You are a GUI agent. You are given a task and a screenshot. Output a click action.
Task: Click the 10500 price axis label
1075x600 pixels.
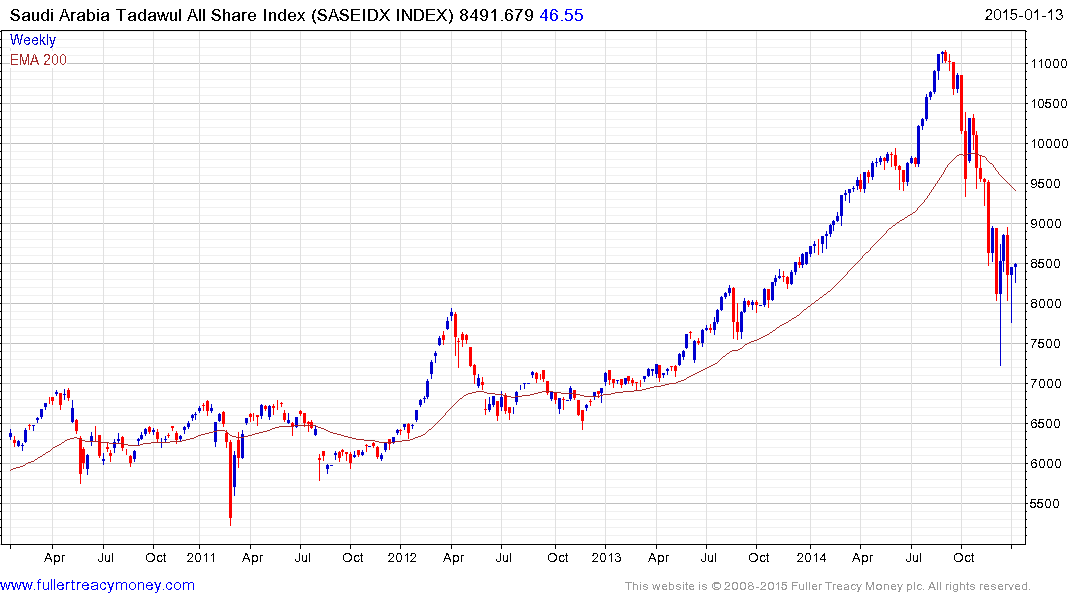1049,104
